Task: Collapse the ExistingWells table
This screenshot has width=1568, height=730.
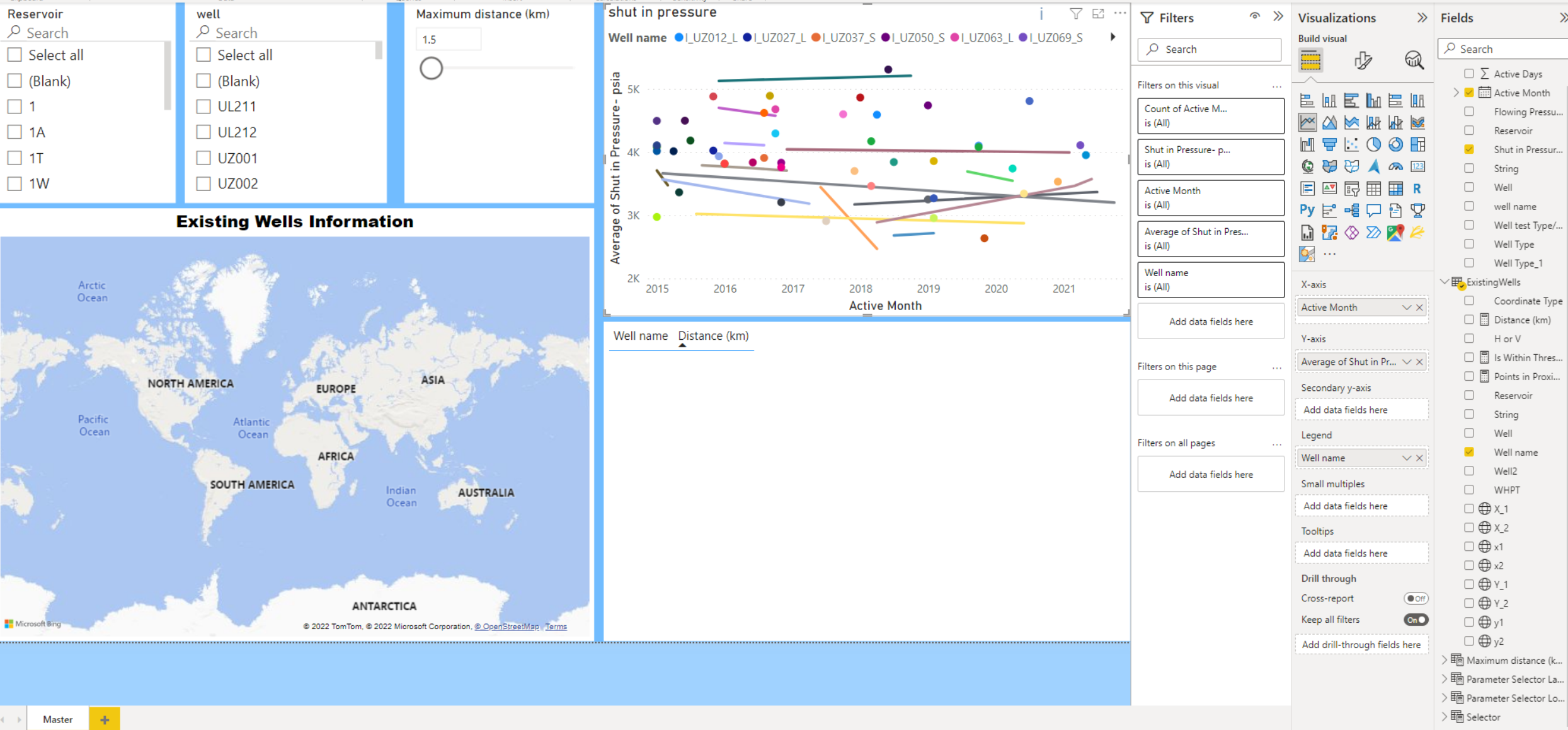Action: (x=1445, y=282)
